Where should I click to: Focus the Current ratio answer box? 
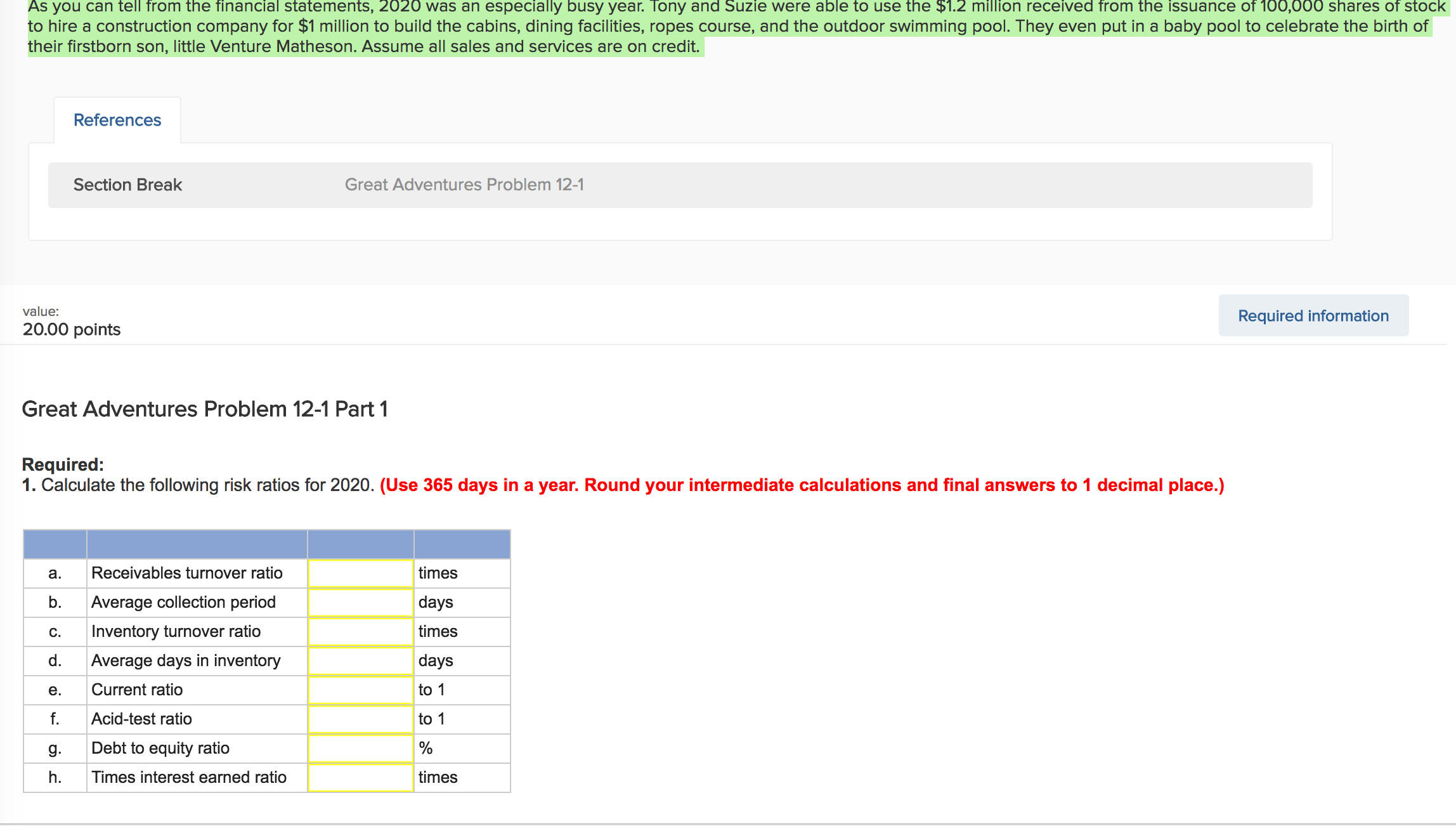pos(360,690)
